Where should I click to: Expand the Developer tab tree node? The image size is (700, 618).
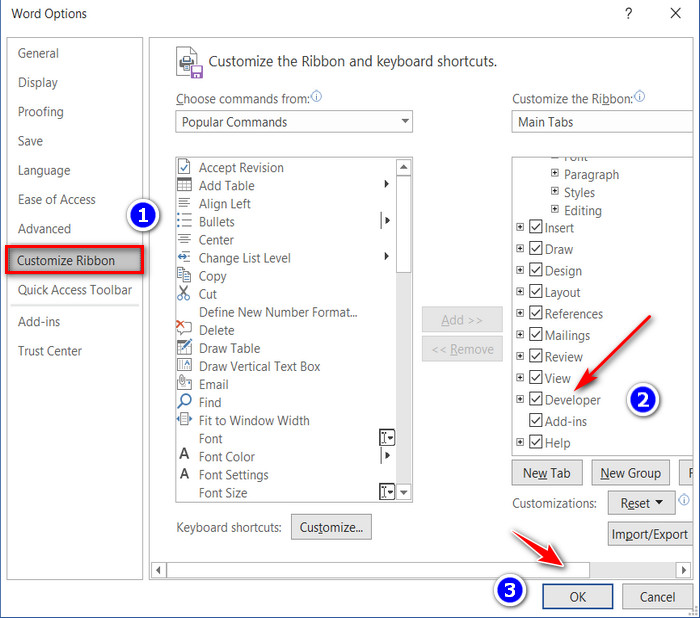pos(520,399)
